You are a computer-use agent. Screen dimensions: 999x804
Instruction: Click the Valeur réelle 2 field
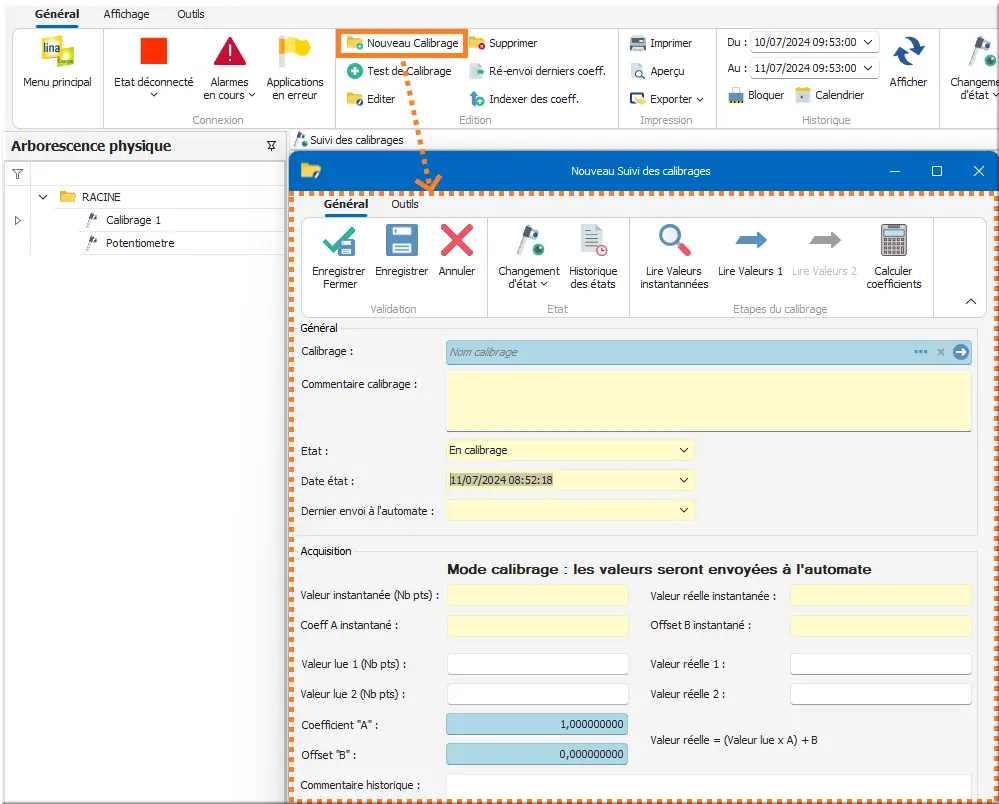click(880, 694)
